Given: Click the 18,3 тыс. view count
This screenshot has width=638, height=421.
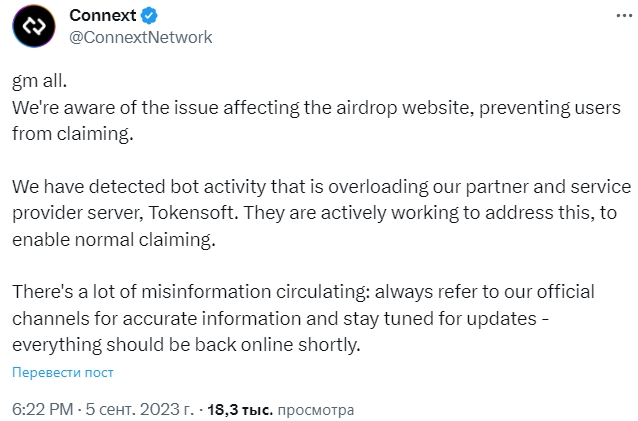Looking at the screenshot, I should point(238,410).
